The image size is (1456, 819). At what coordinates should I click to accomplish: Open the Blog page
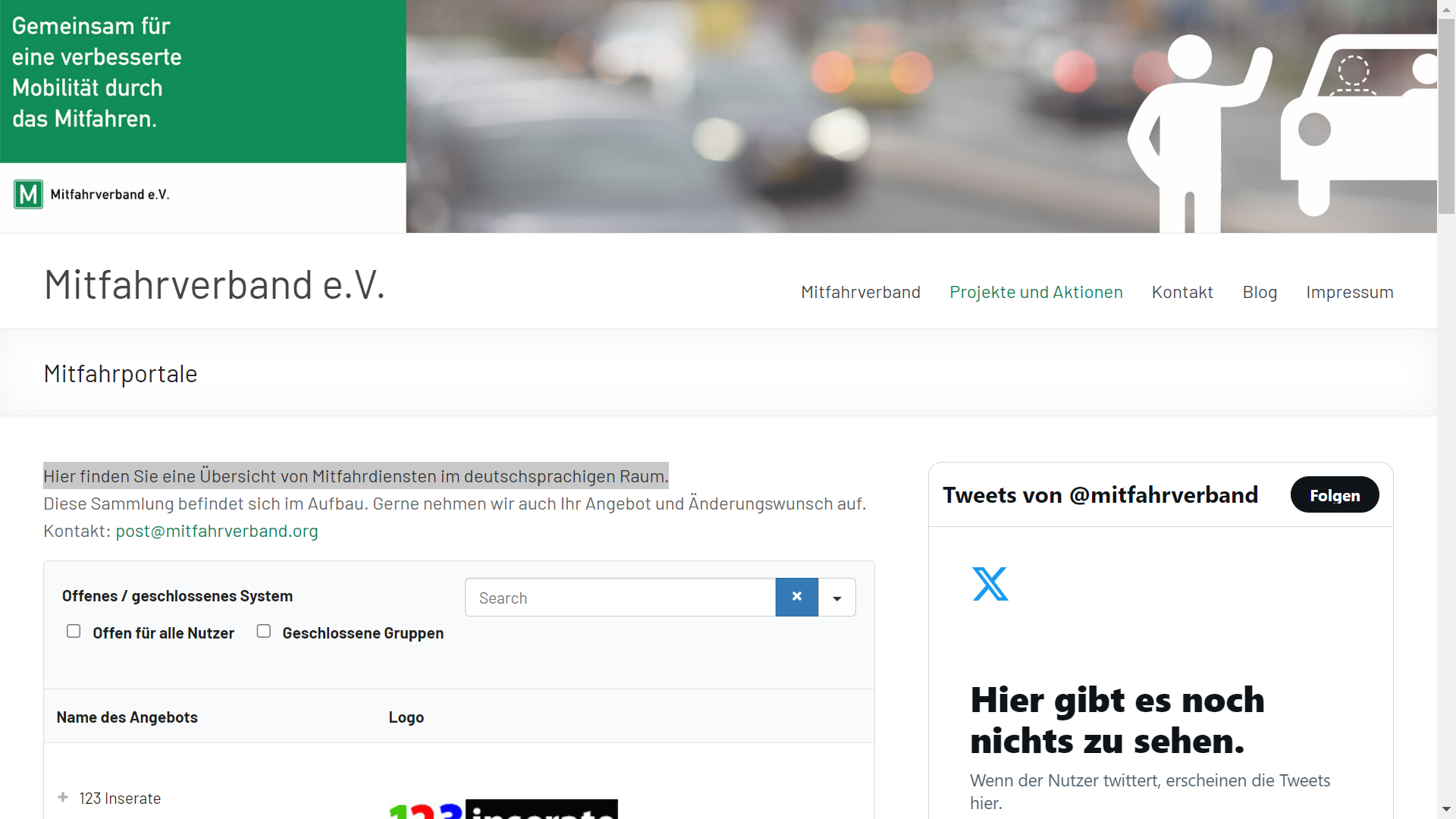(x=1260, y=292)
